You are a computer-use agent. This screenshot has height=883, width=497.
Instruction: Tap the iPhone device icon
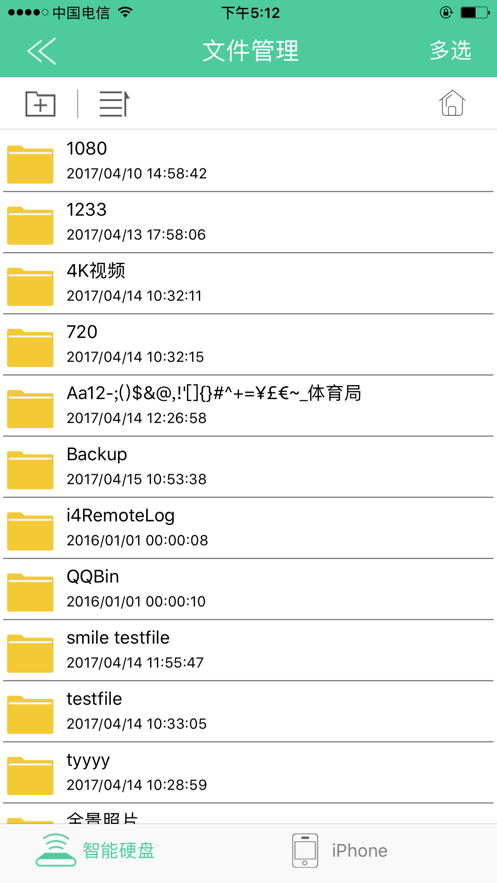tap(305, 851)
